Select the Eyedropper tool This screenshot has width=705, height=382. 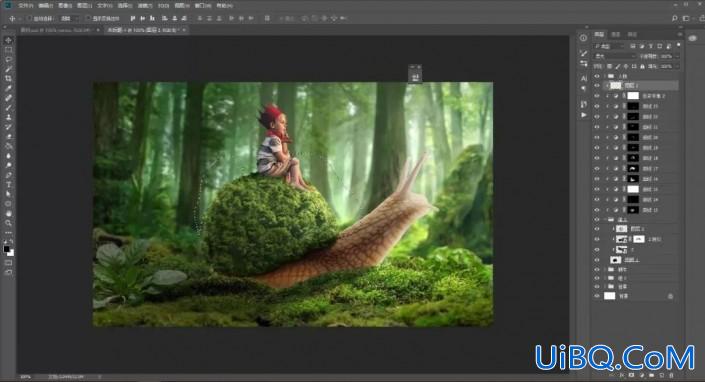(9, 88)
